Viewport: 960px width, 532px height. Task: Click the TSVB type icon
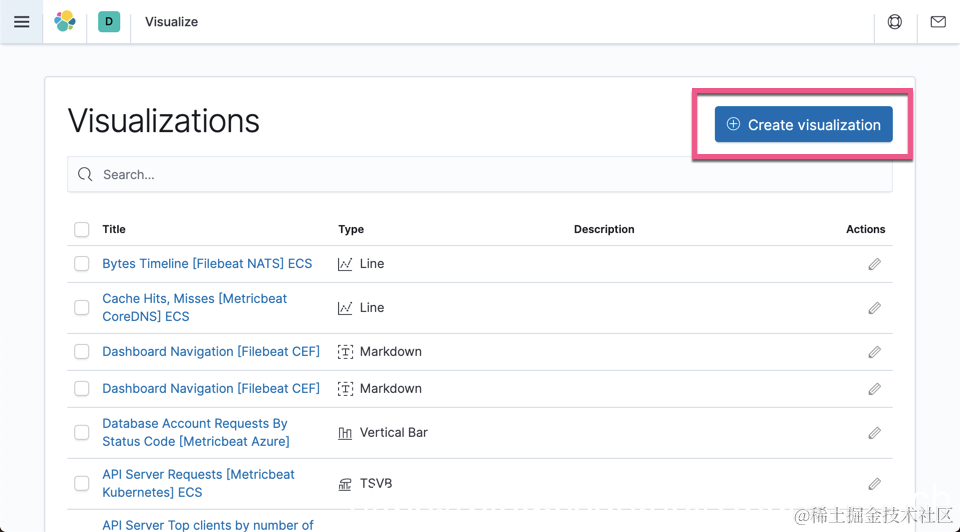coord(345,484)
